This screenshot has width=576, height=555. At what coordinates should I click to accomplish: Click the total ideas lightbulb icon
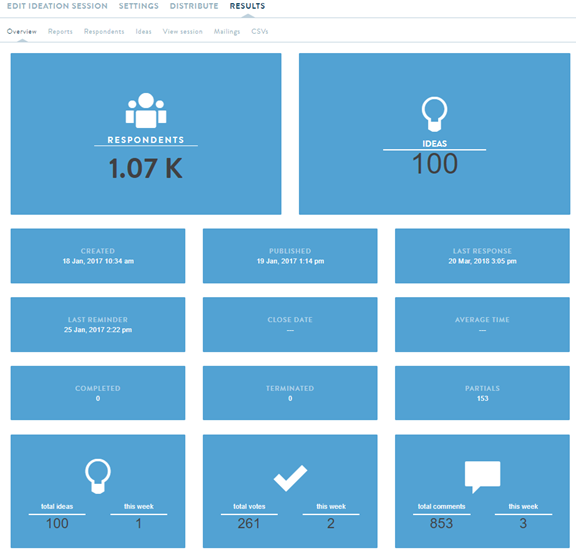point(98,476)
